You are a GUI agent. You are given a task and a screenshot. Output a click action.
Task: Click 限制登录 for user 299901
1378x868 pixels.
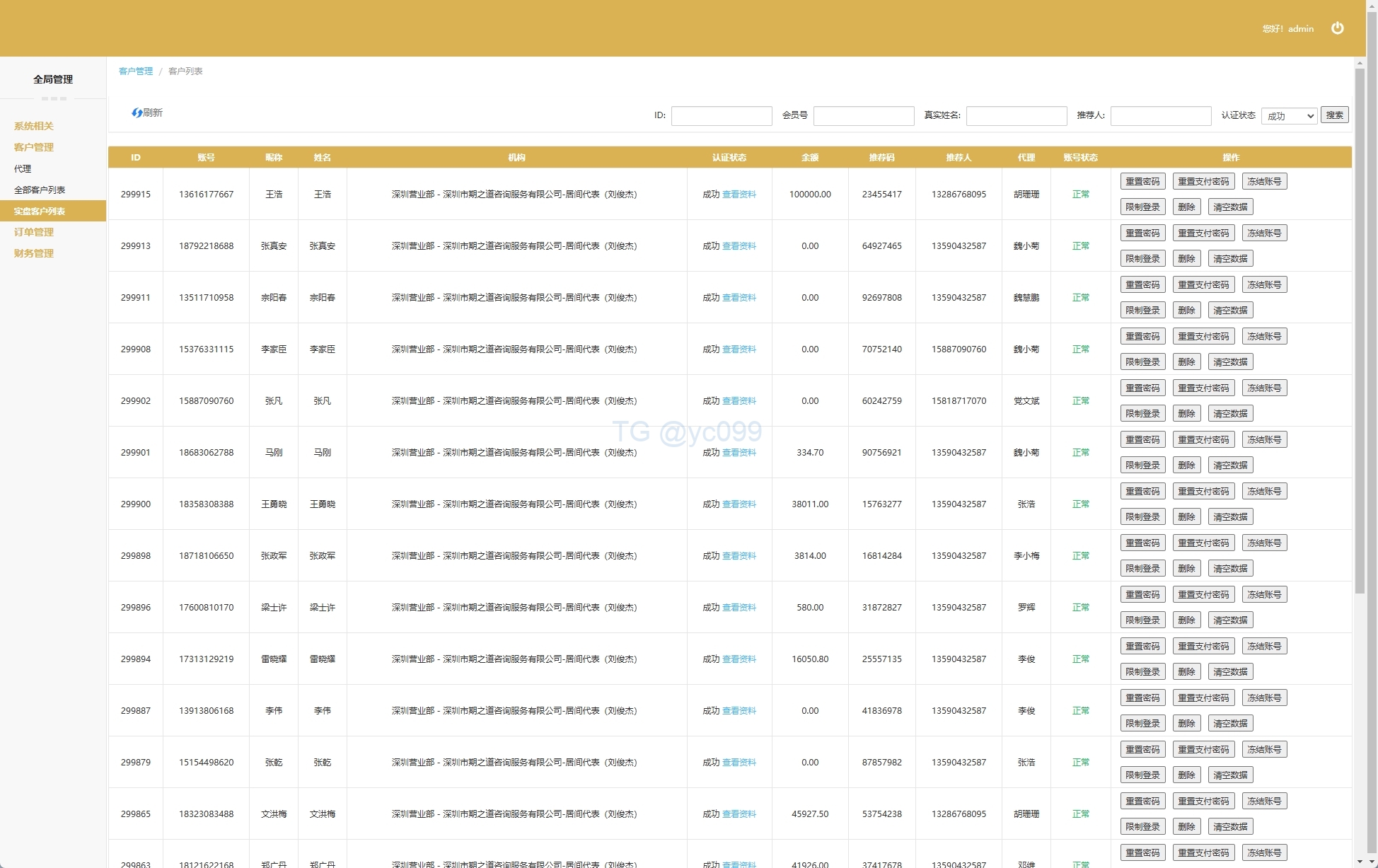[1142, 465]
